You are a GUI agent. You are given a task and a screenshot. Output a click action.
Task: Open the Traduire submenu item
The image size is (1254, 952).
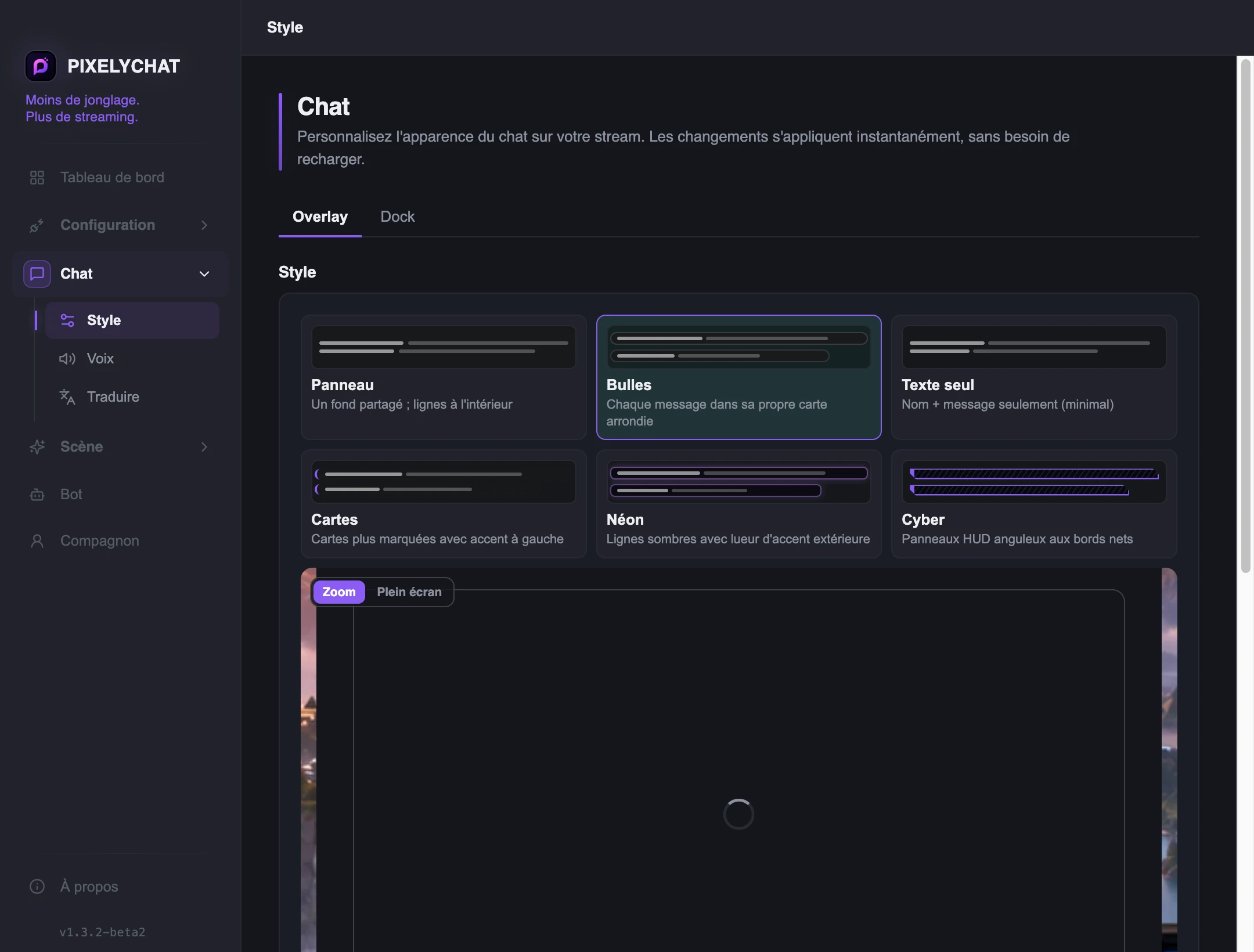click(x=132, y=397)
